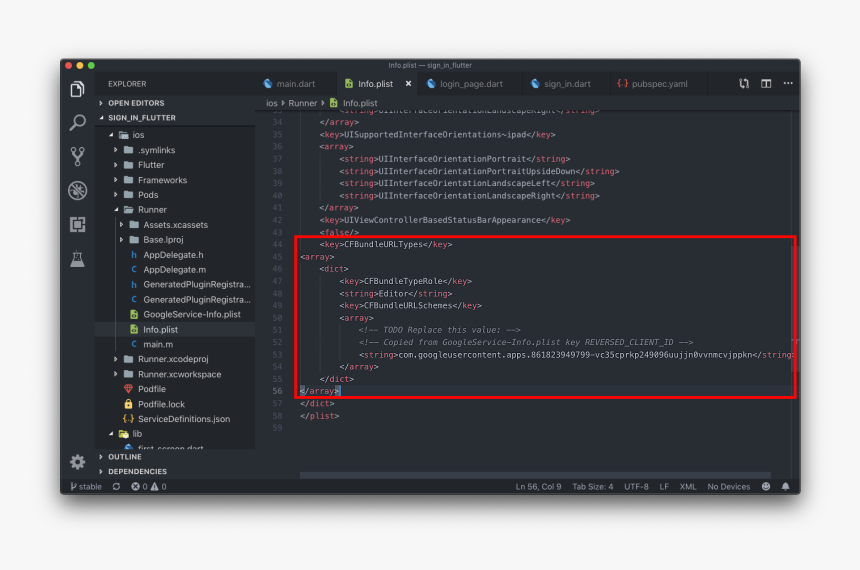860x570 pixels.
Task: Click the CFBundleURLTypes key line
Action: coord(386,245)
